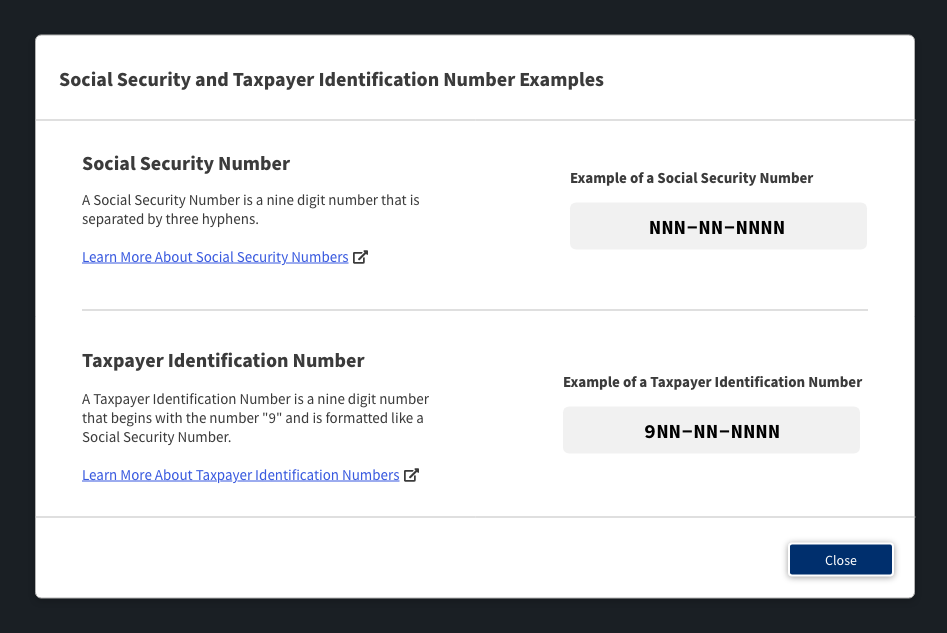Click the divider between the two sections
The height and width of the screenshot is (633, 947).
[x=474, y=310]
